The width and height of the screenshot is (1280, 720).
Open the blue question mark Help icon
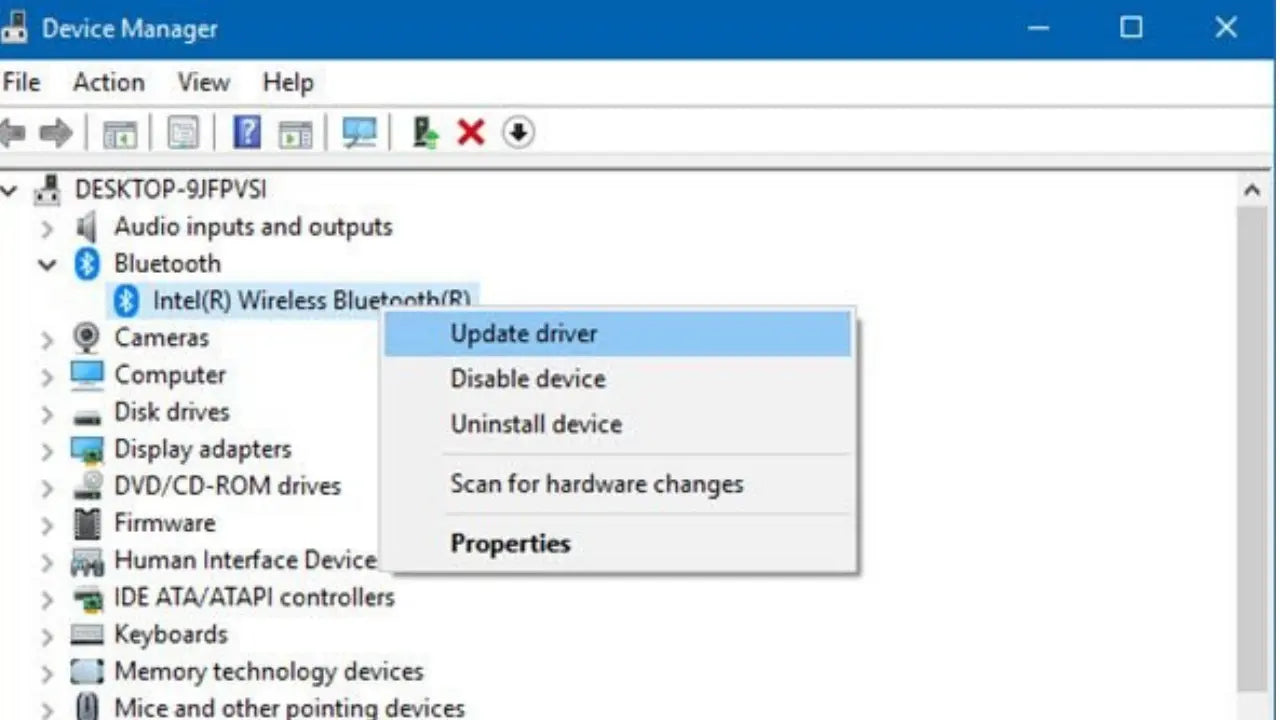click(x=247, y=132)
